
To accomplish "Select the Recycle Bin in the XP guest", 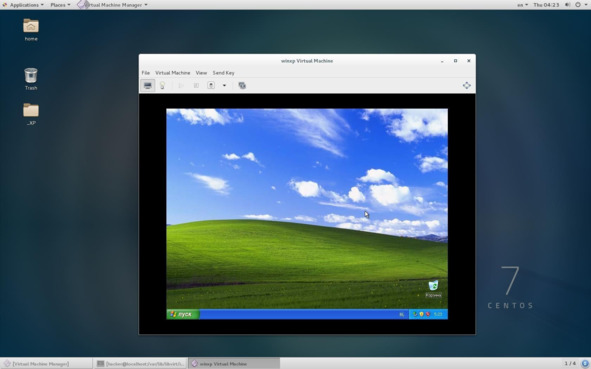I will (x=433, y=289).
